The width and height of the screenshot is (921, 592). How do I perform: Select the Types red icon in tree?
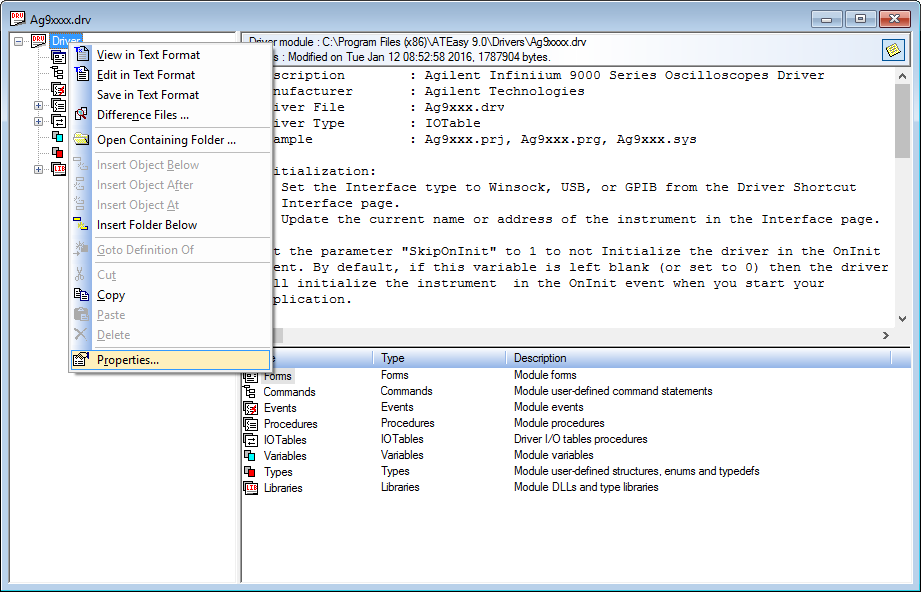(58, 153)
